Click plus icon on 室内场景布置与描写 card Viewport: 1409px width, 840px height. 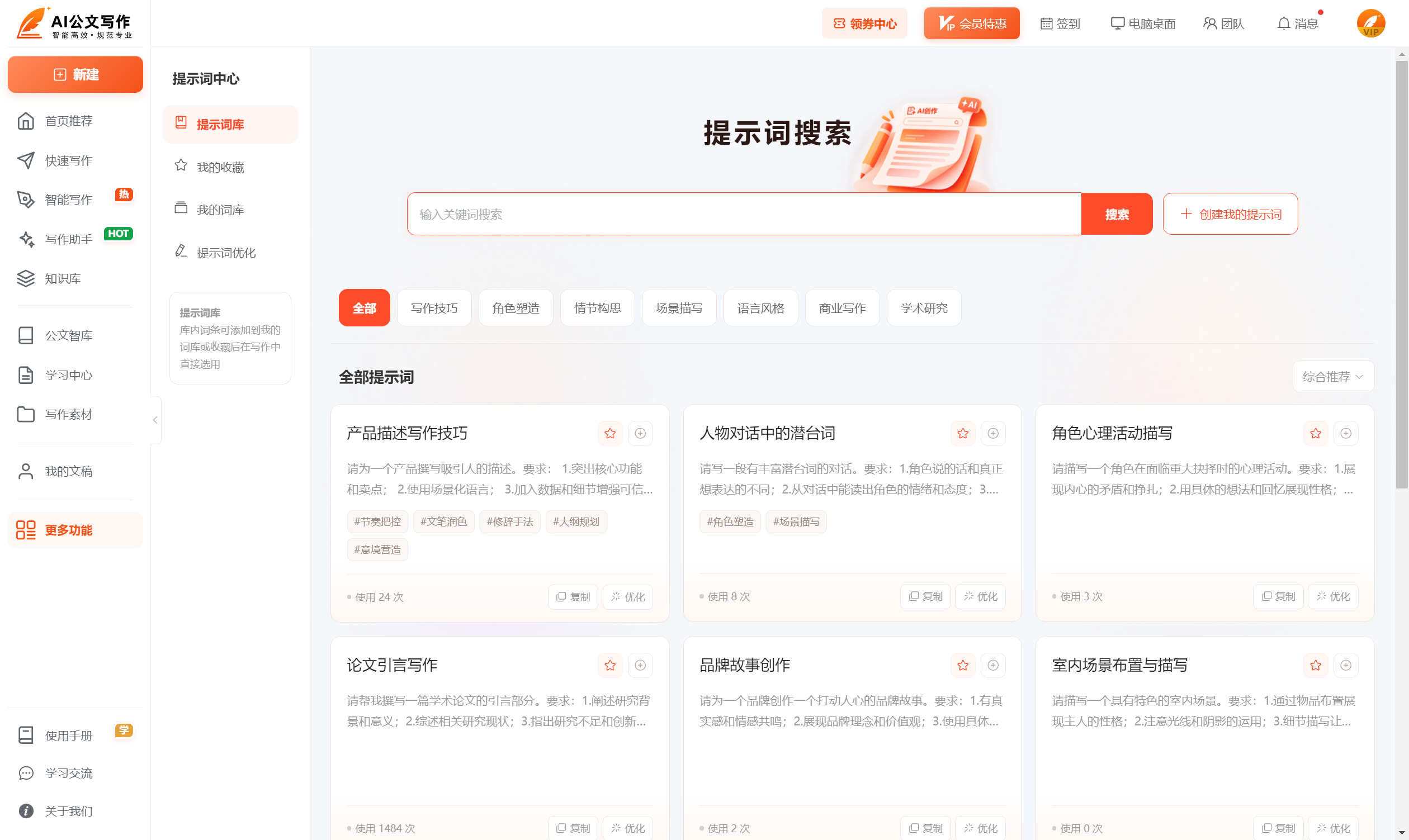(x=1346, y=665)
